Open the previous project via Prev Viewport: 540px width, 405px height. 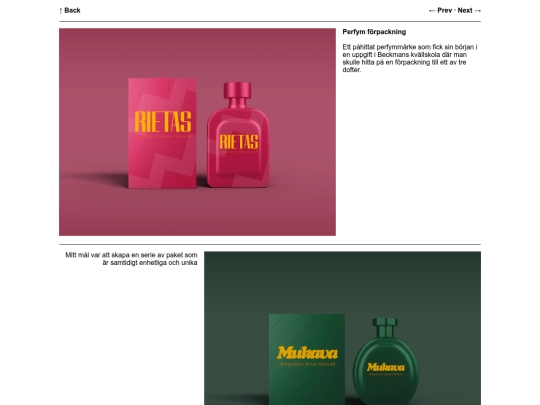click(x=440, y=10)
